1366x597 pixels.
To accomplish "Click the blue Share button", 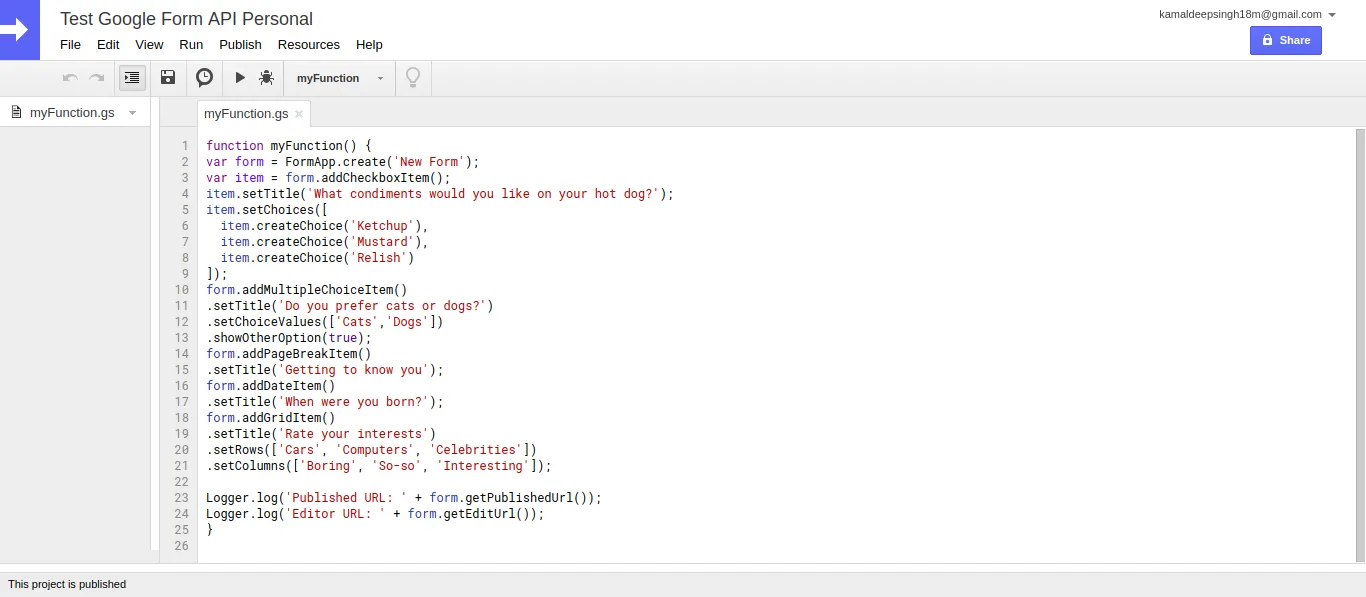I will pos(1285,40).
